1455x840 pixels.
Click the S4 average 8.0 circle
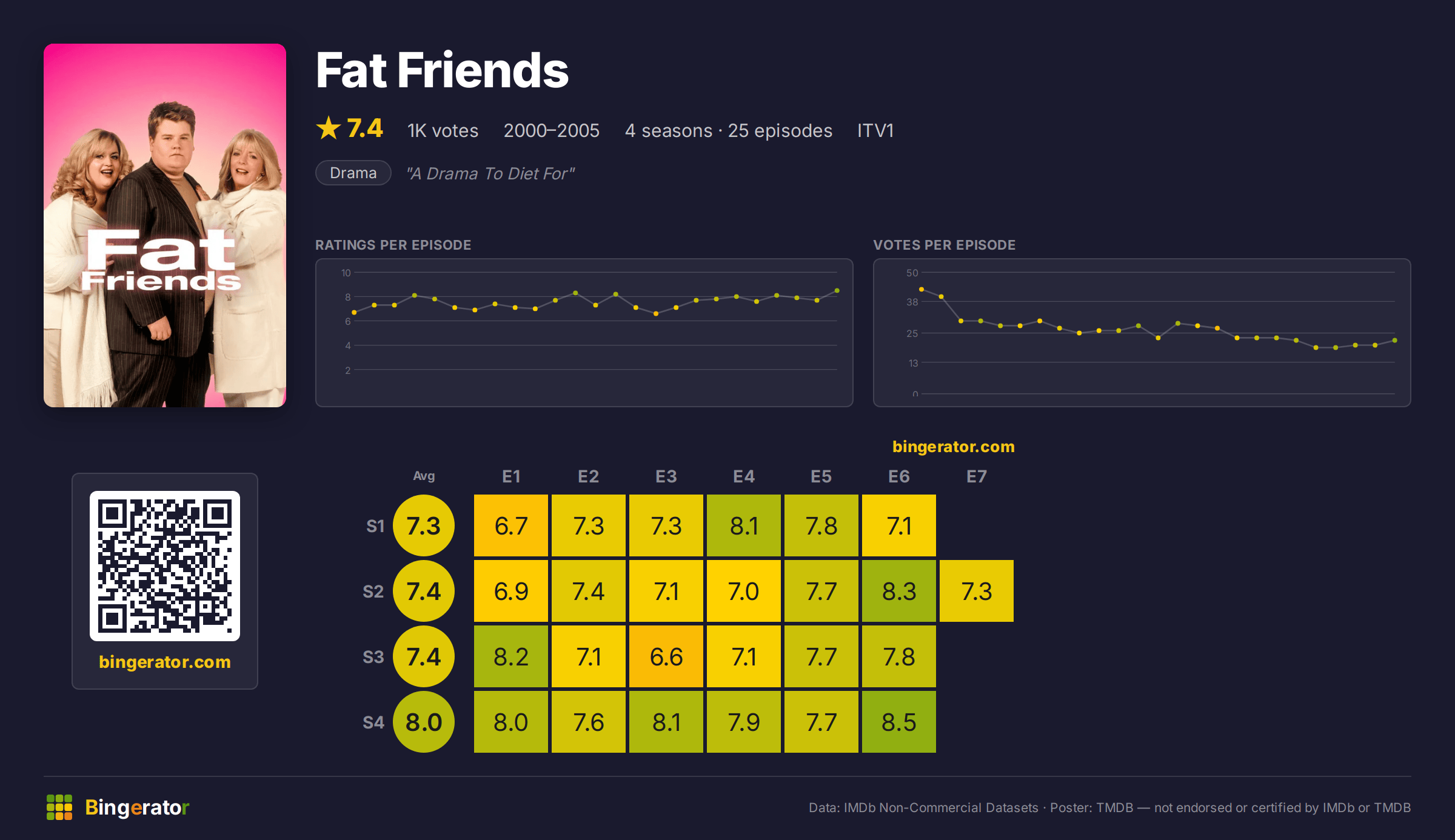tap(424, 722)
